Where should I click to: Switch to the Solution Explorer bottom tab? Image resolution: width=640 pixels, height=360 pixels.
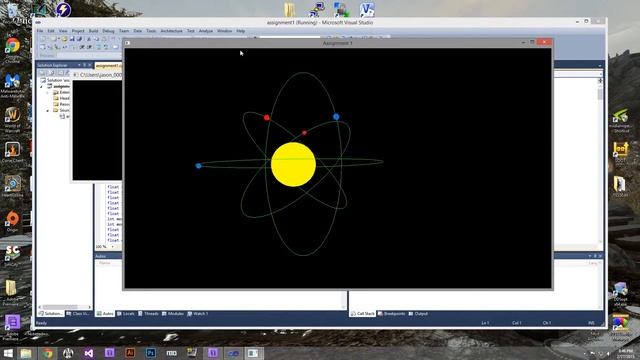[51, 313]
